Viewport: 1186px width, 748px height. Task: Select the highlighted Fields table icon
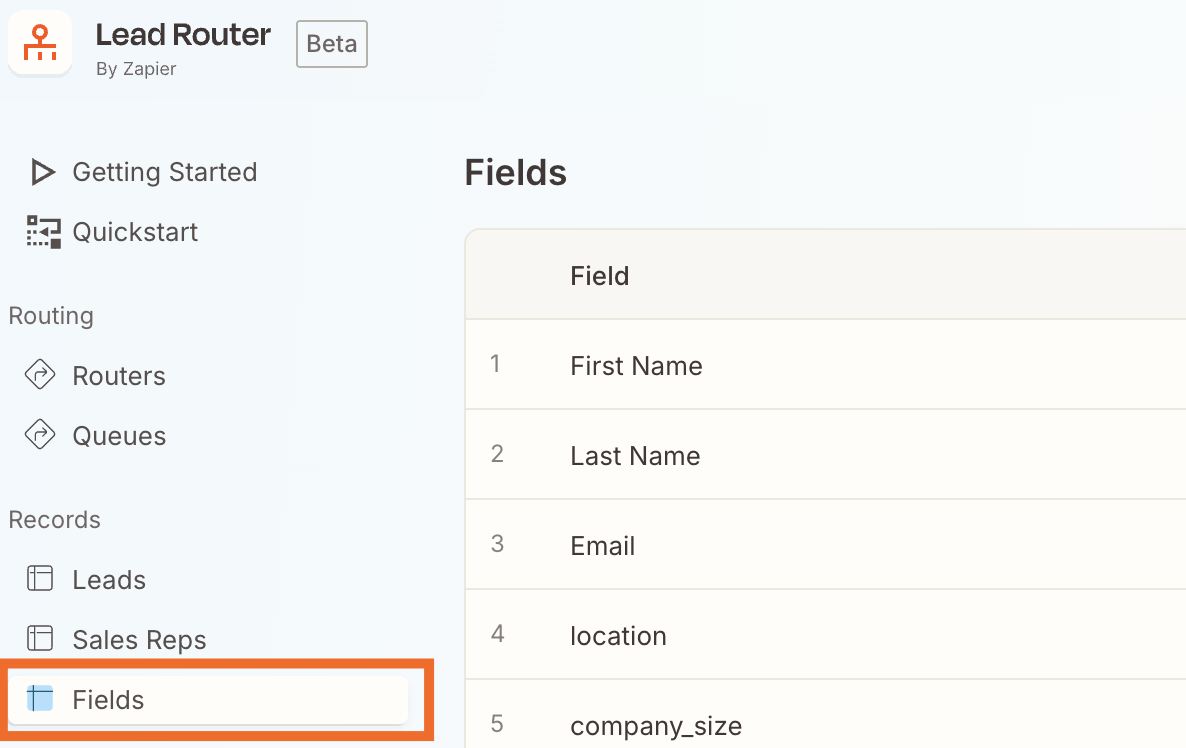pyautogui.click(x=41, y=699)
